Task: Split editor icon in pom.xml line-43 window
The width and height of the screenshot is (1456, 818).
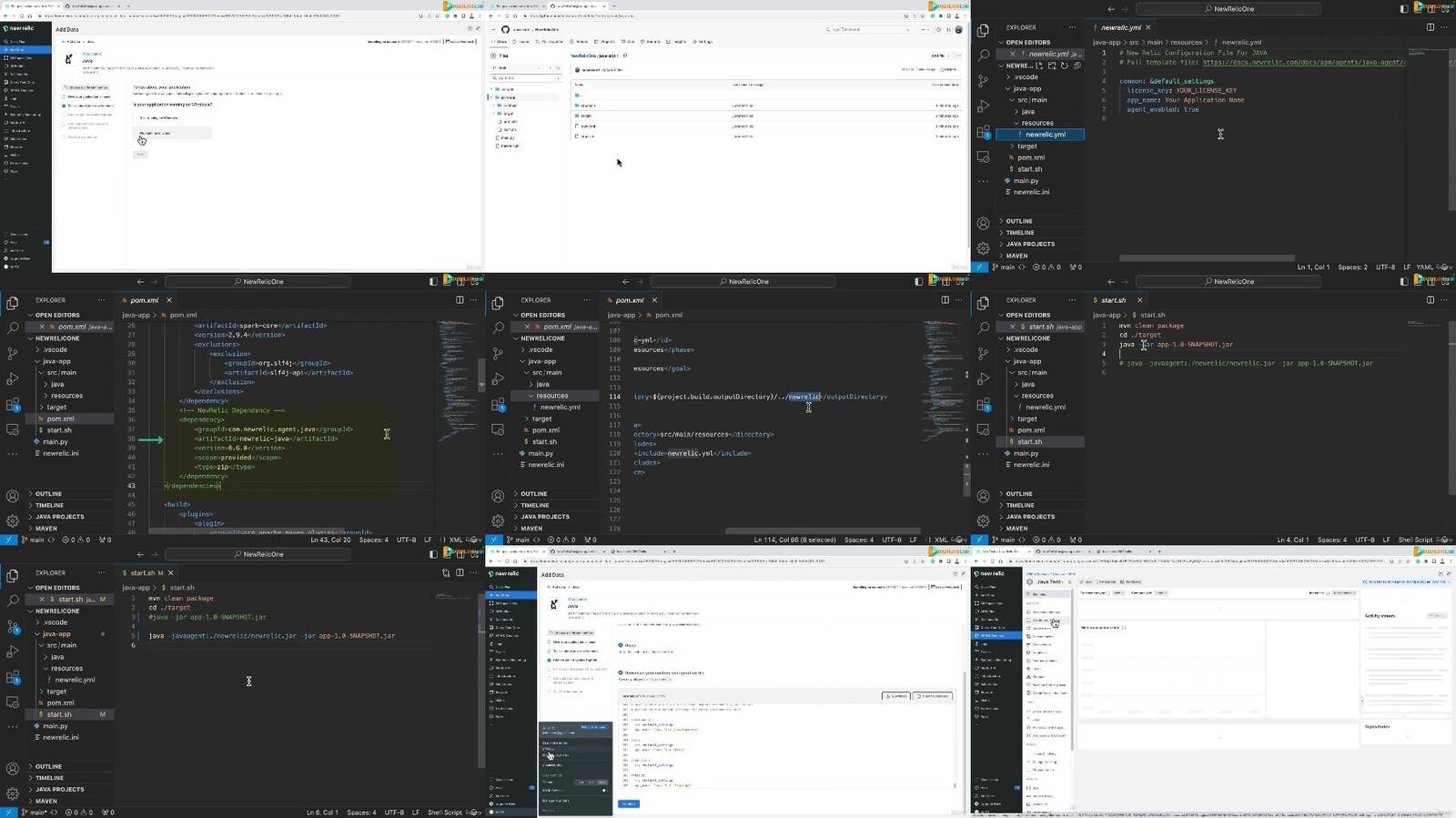Action: (x=460, y=300)
